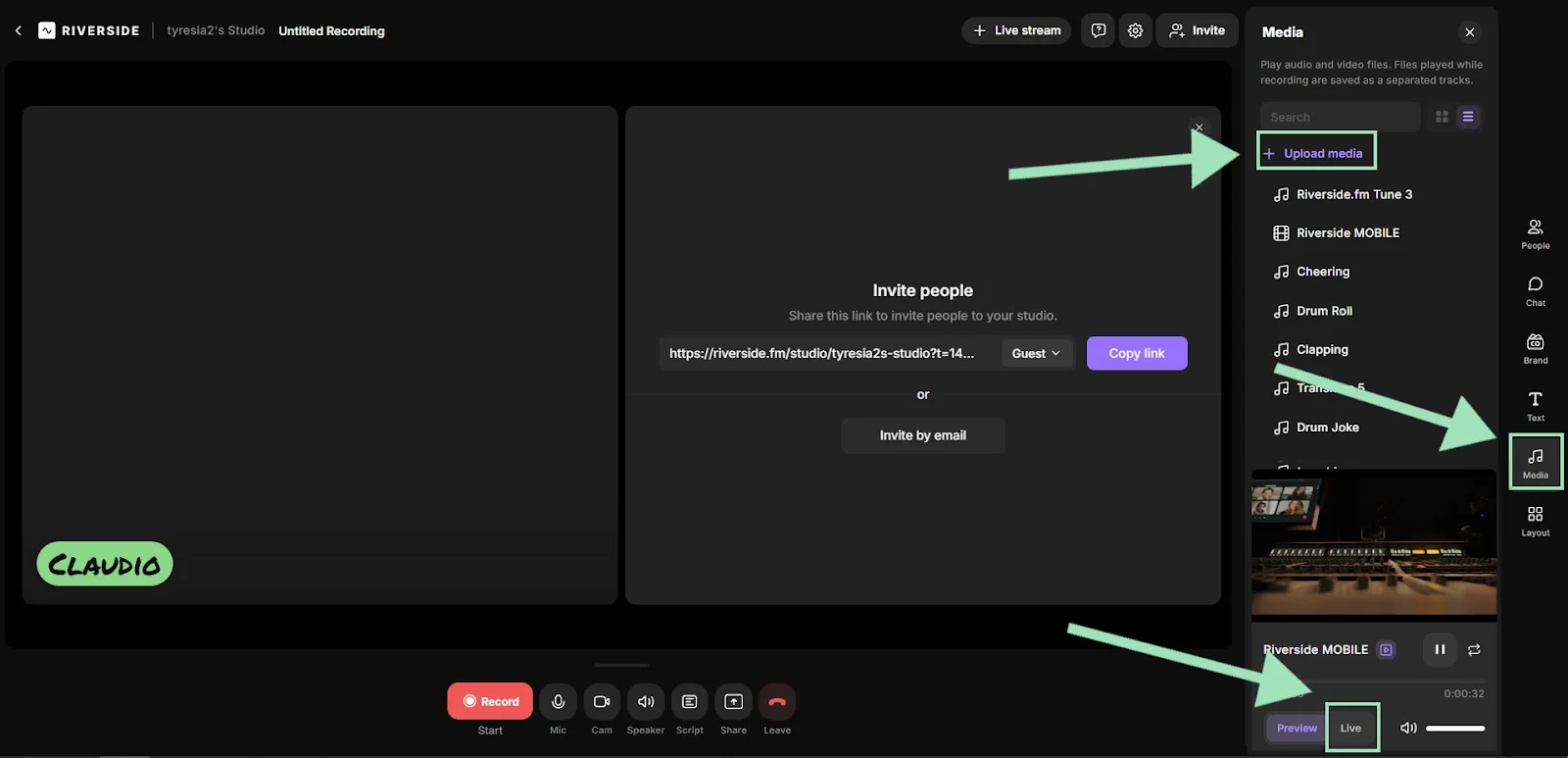Click the media Search field

1340,117
